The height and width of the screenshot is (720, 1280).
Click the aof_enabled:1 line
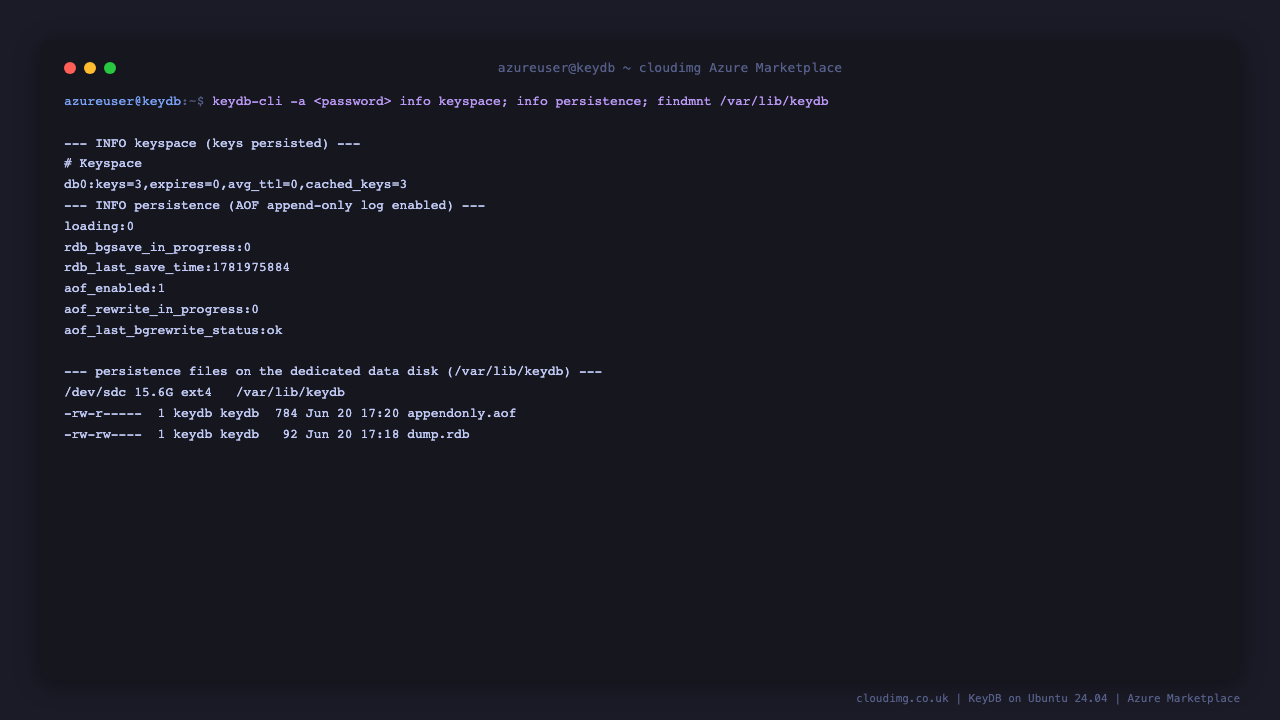(x=114, y=288)
